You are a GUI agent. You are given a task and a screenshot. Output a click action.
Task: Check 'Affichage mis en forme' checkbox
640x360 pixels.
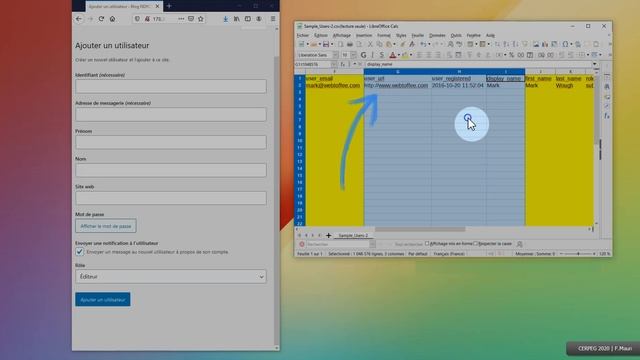click(427, 244)
